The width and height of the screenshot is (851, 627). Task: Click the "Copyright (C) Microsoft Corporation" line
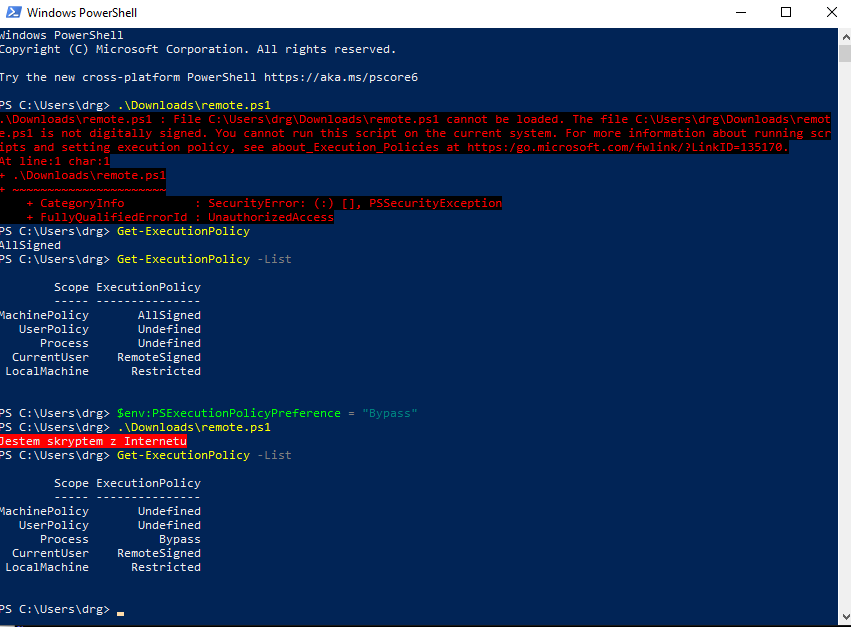(198, 49)
